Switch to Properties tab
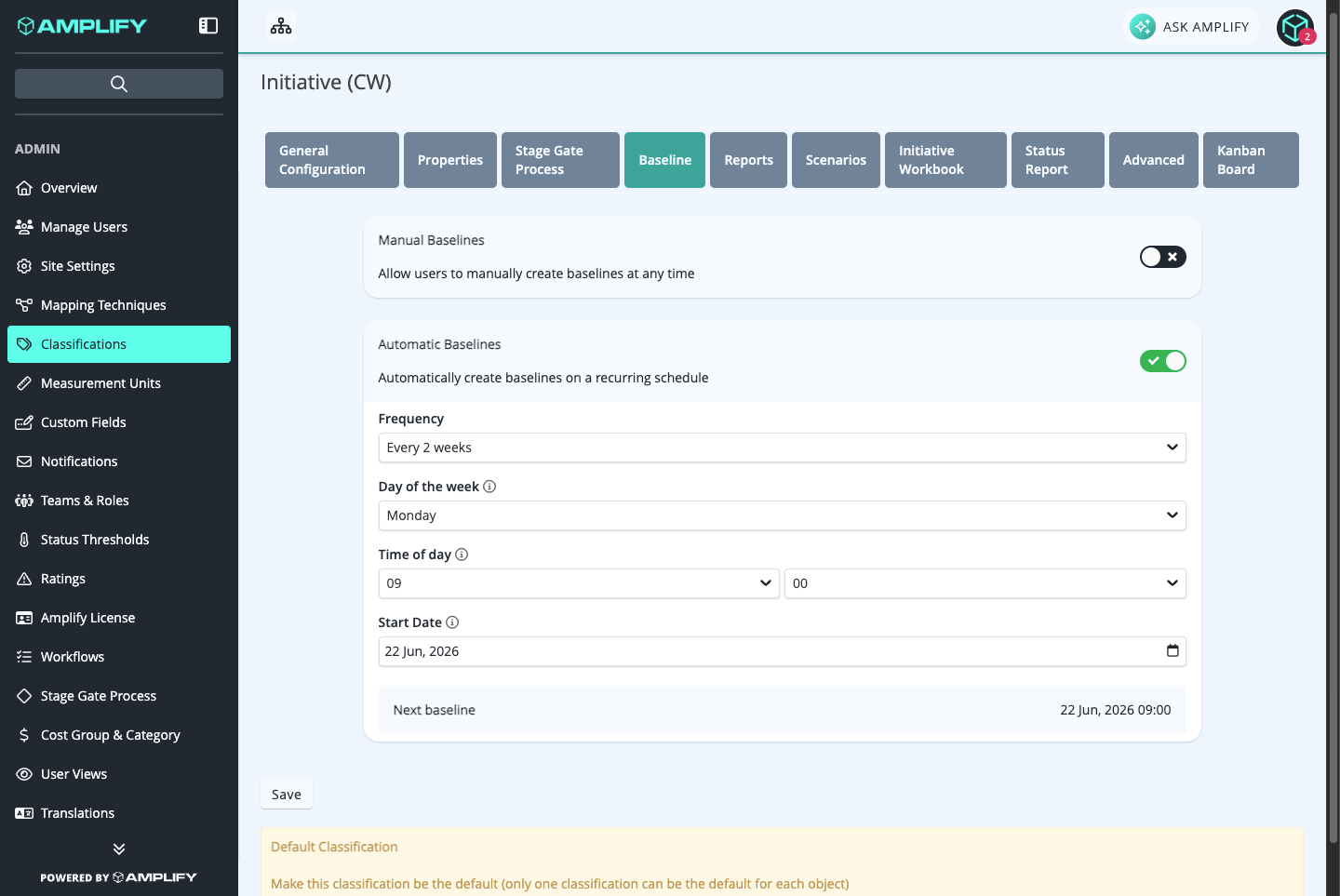The width and height of the screenshot is (1340, 896). point(450,160)
